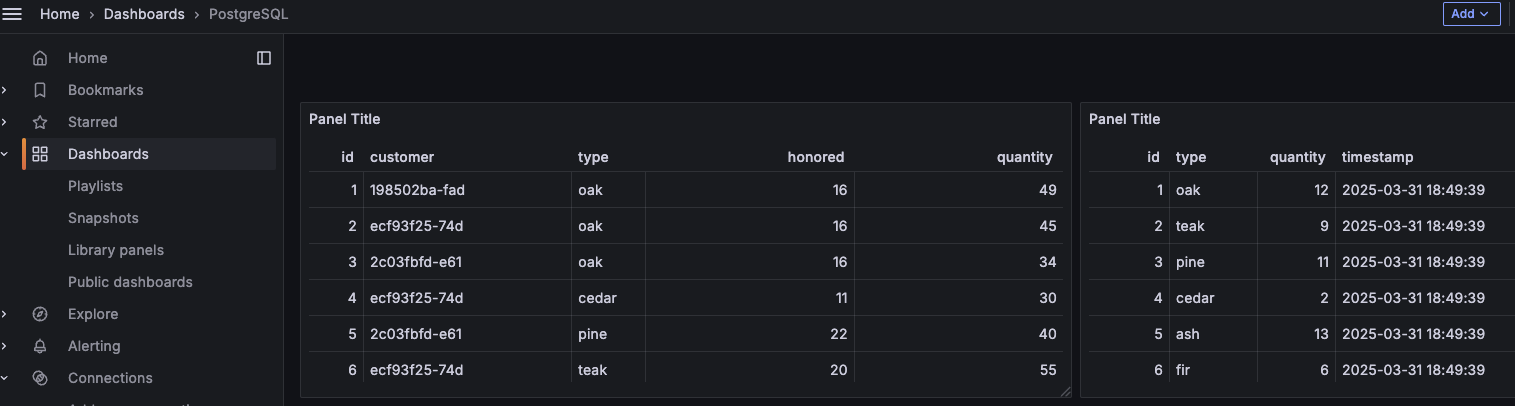Click the Alerting bell icon
The height and width of the screenshot is (406, 1515).
40,346
